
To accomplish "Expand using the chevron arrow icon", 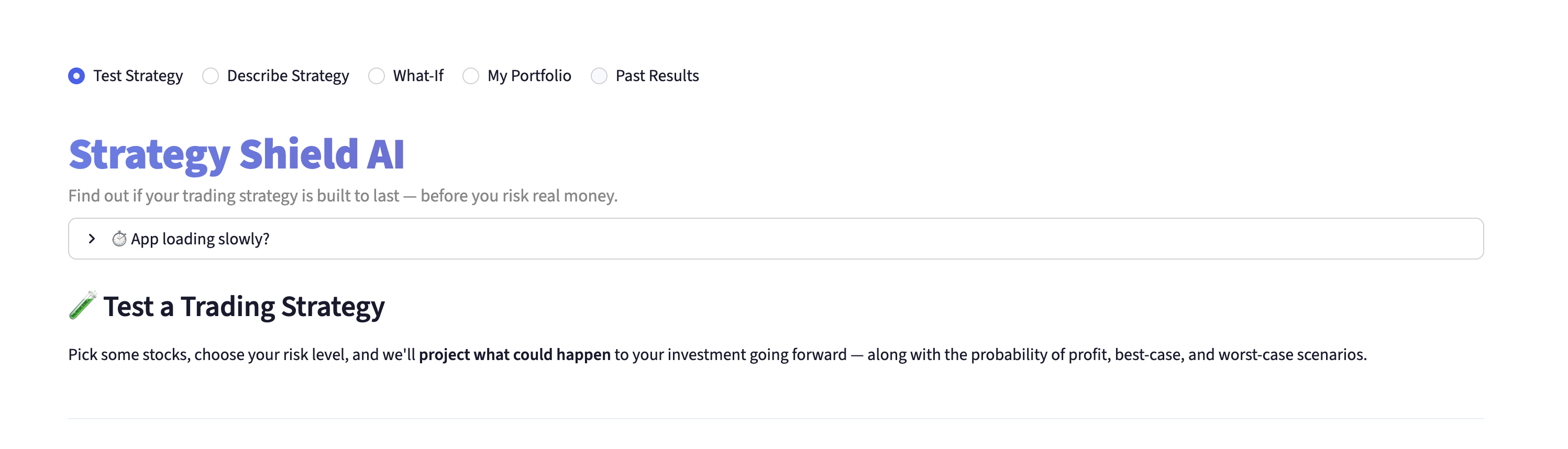I will coord(92,239).
